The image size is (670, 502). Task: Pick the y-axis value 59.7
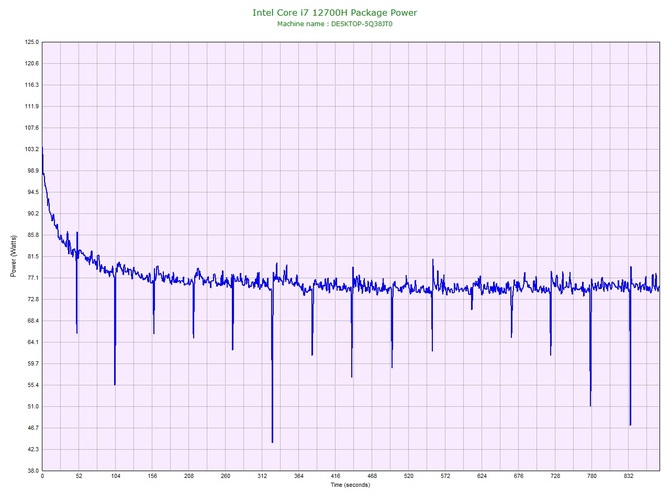34,364
